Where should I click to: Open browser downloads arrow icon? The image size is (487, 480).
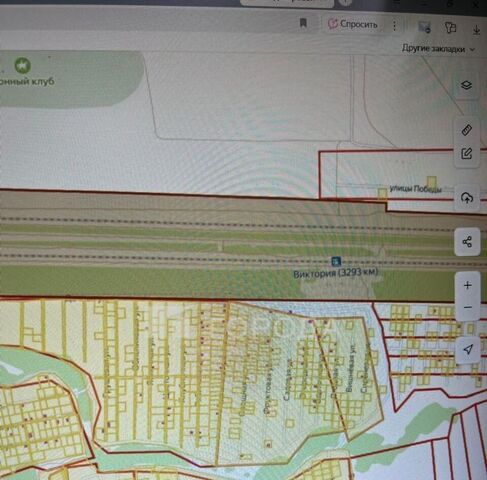(x=476, y=29)
